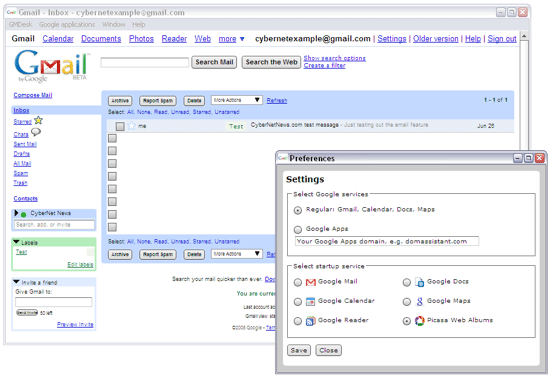
Task: Click the Gmail window title bar icon
Action: 12,13
